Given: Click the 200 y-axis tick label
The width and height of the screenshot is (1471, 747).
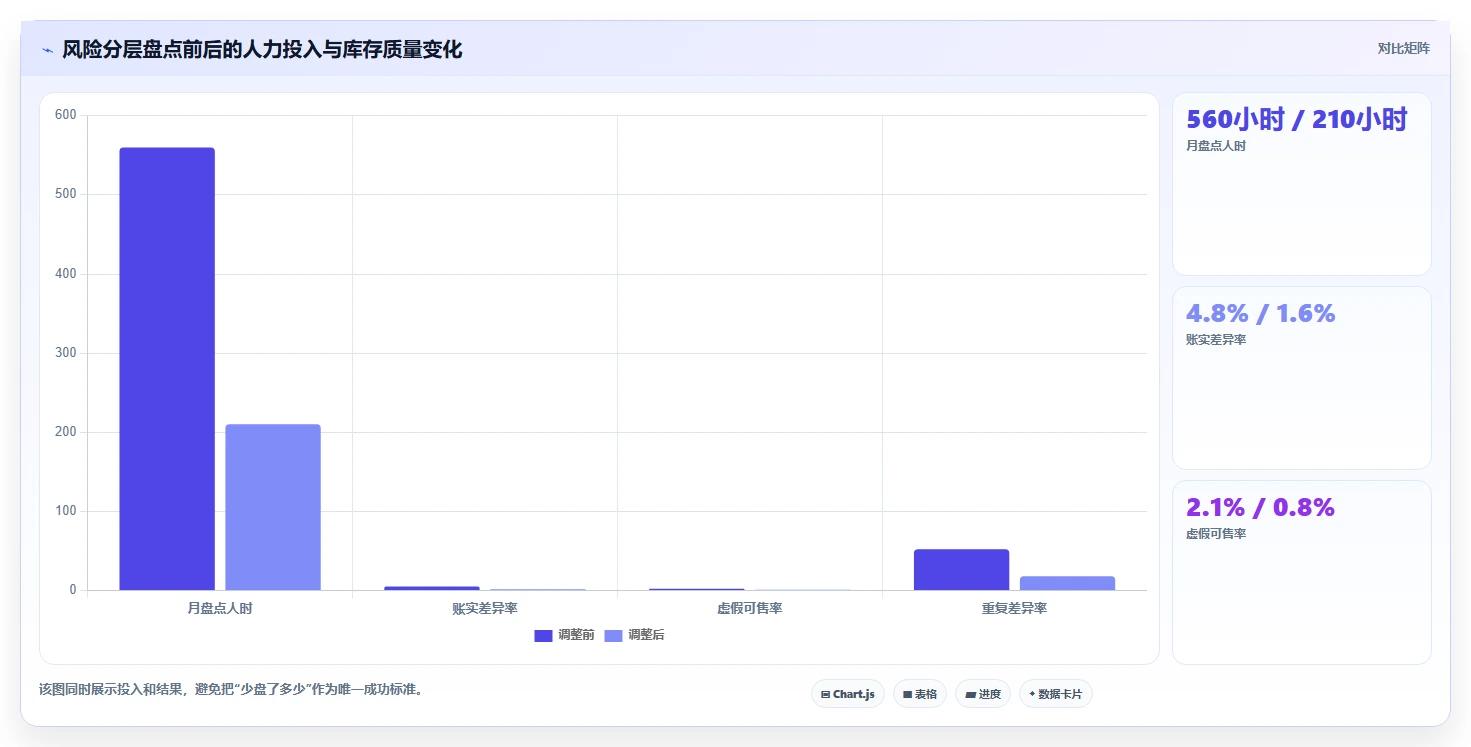Looking at the screenshot, I should pyautogui.click(x=66, y=432).
